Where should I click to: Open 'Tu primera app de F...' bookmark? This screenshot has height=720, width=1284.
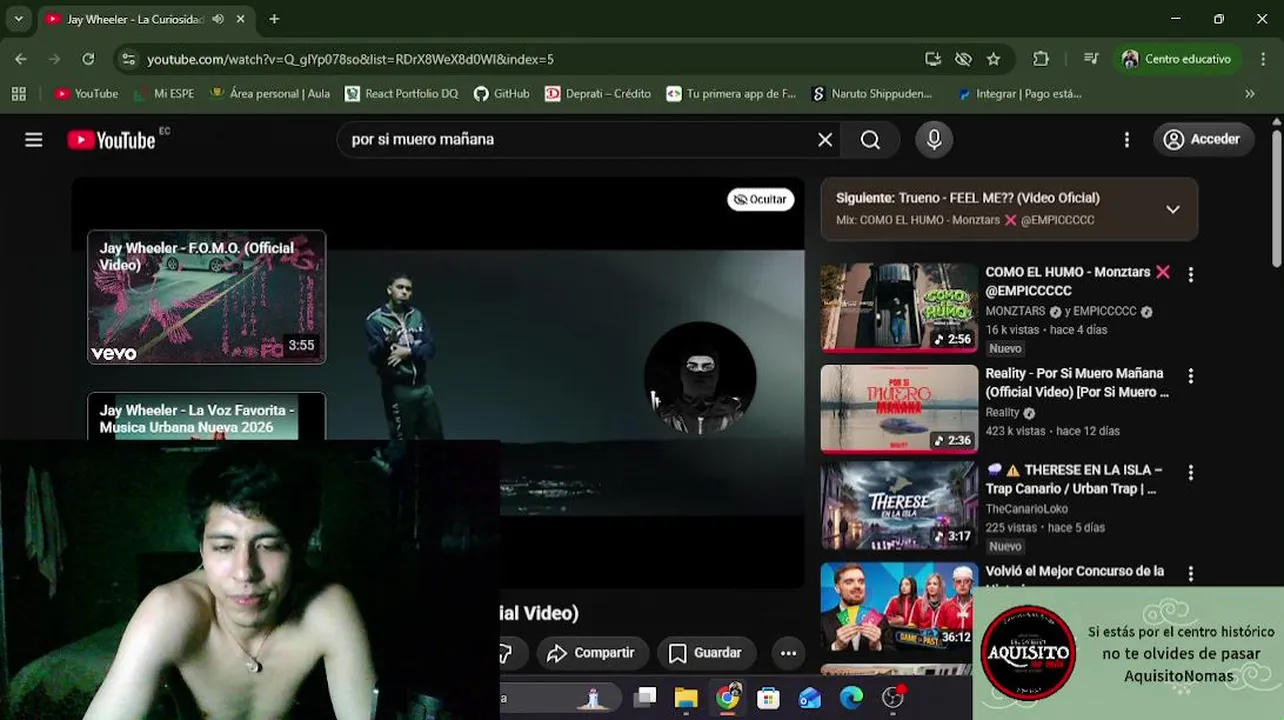(731, 94)
